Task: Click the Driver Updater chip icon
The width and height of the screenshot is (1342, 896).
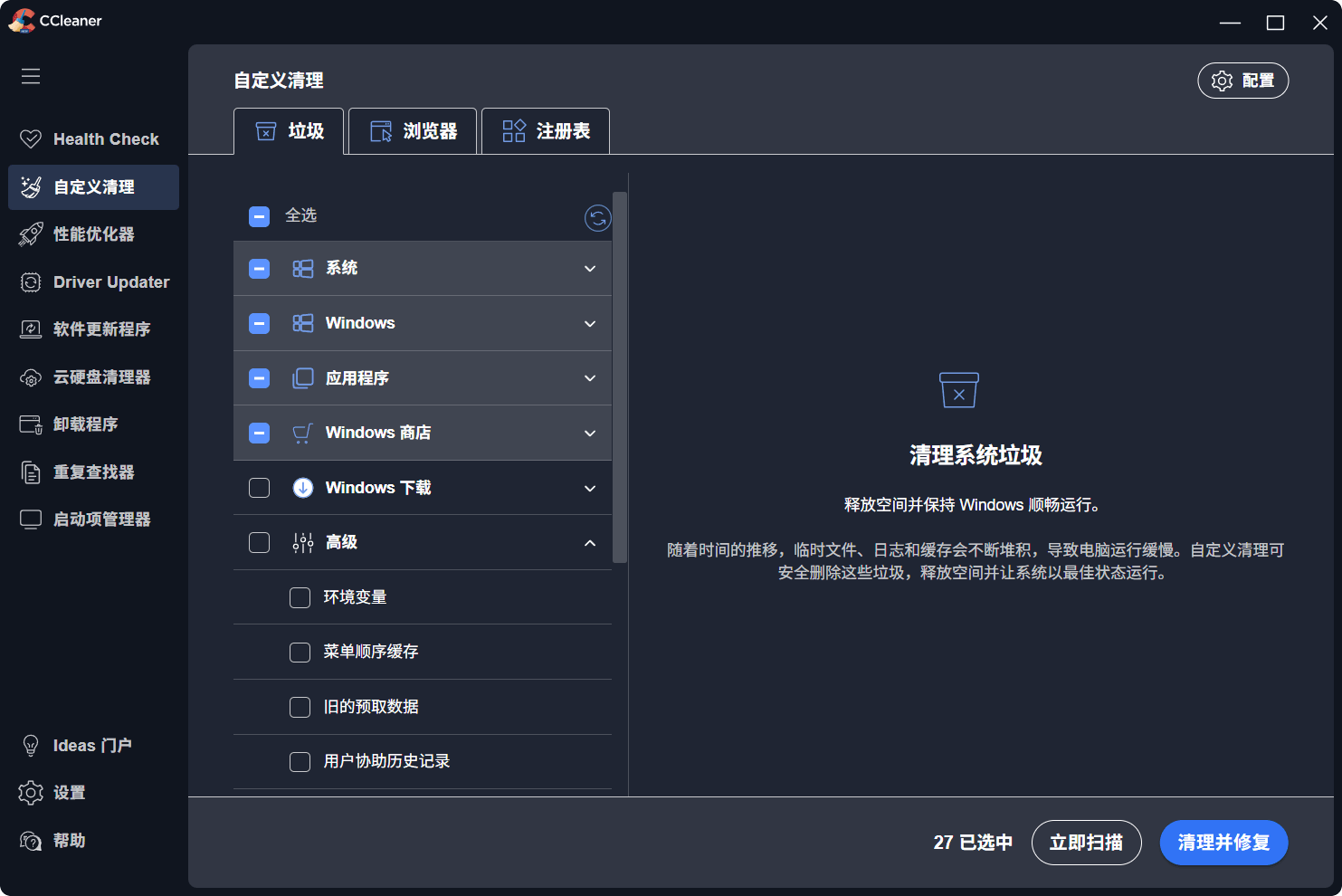Action: 31,282
